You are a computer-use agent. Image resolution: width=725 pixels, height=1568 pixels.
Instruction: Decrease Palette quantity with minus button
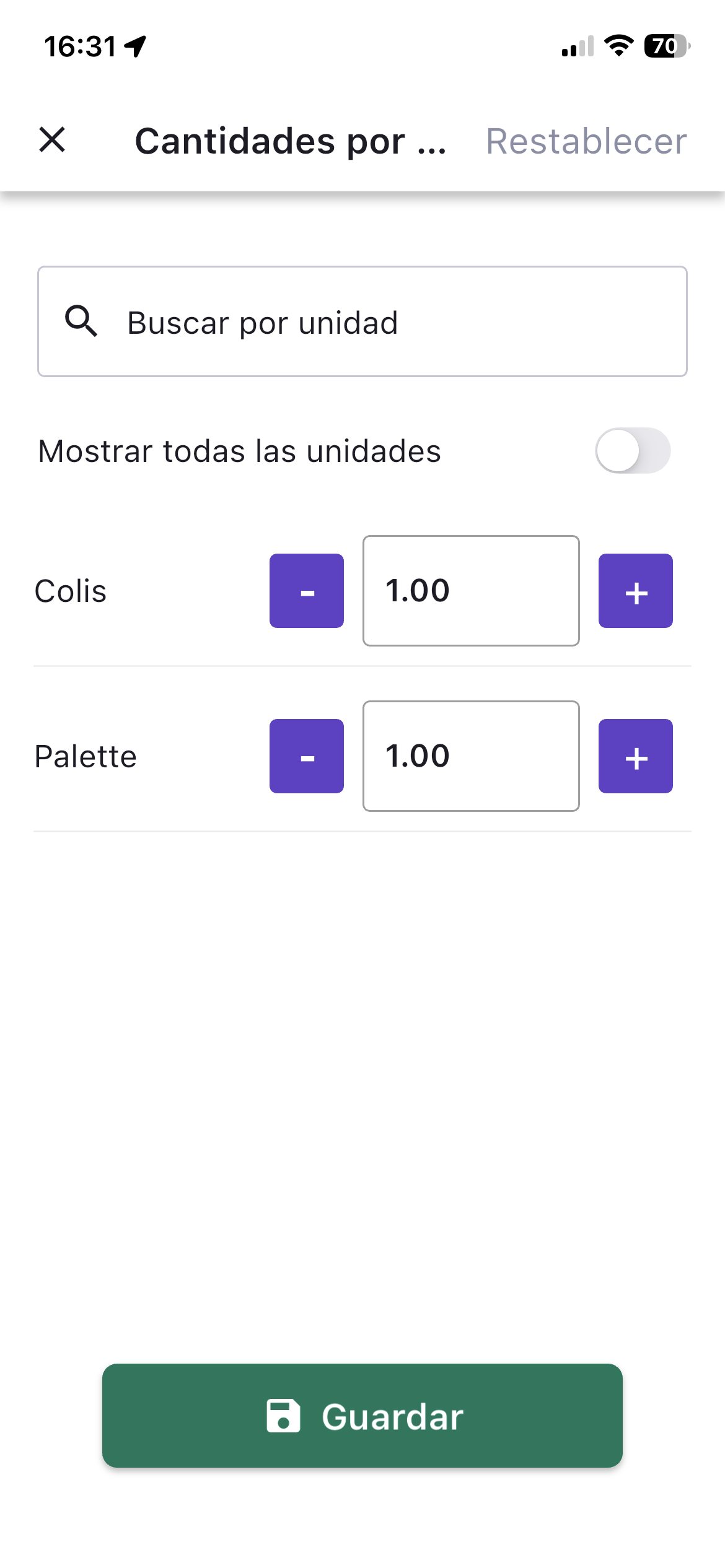point(307,756)
